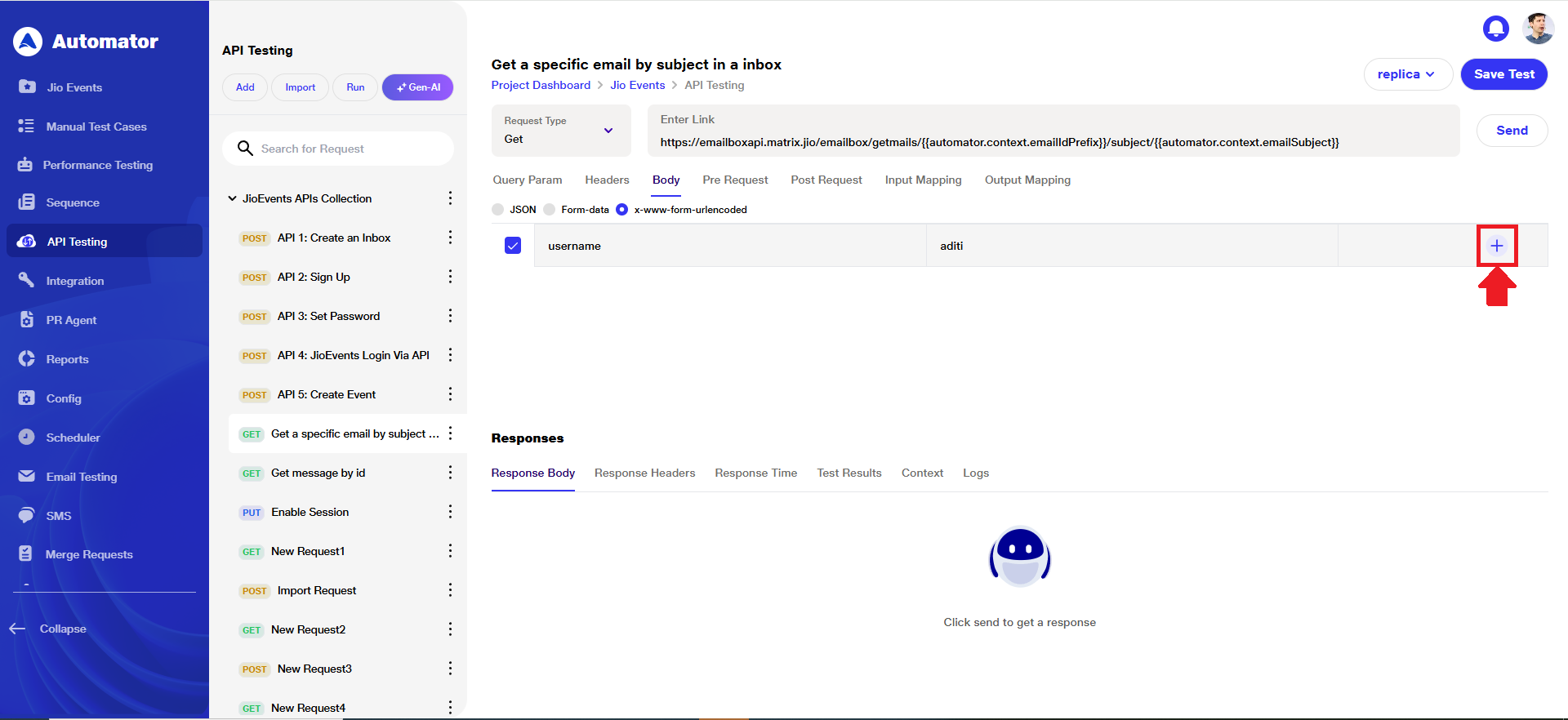Open the Response Headers tab
The image size is (1568, 720).
[644, 473]
